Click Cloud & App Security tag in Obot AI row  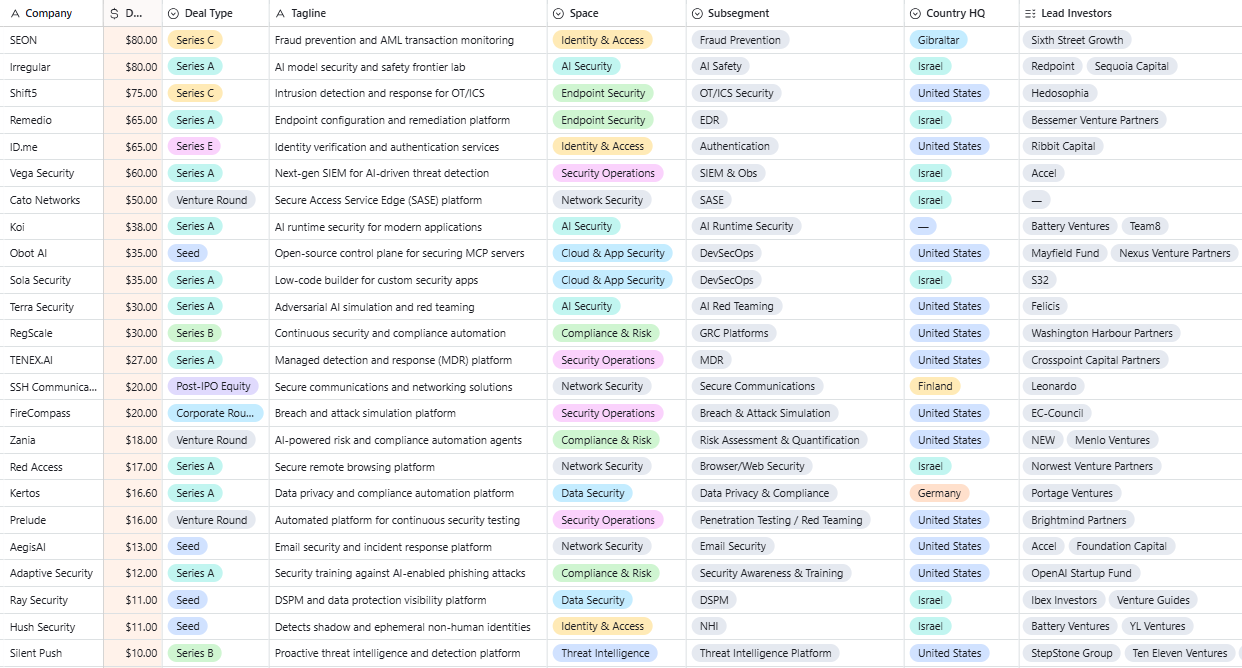click(612, 253)
